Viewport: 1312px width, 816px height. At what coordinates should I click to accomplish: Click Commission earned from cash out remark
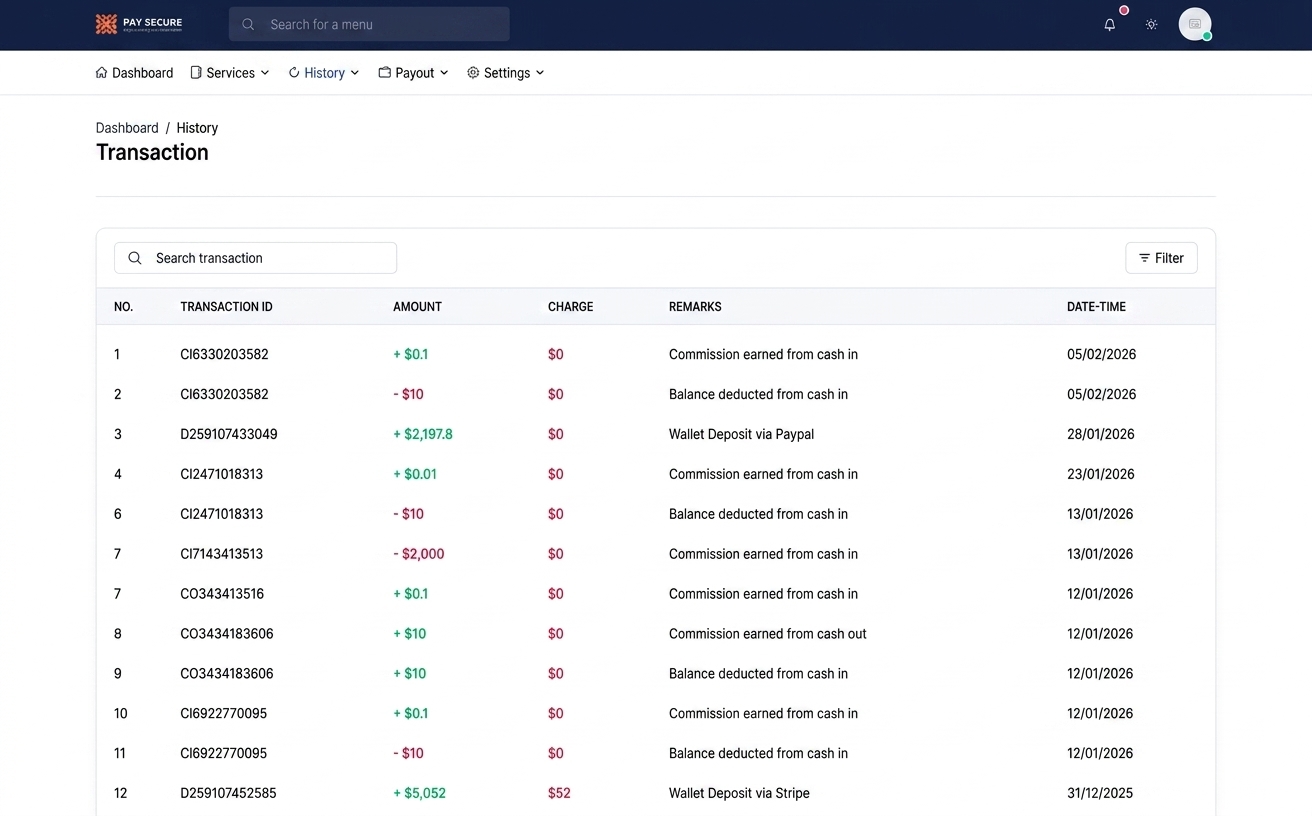(768, 634)
